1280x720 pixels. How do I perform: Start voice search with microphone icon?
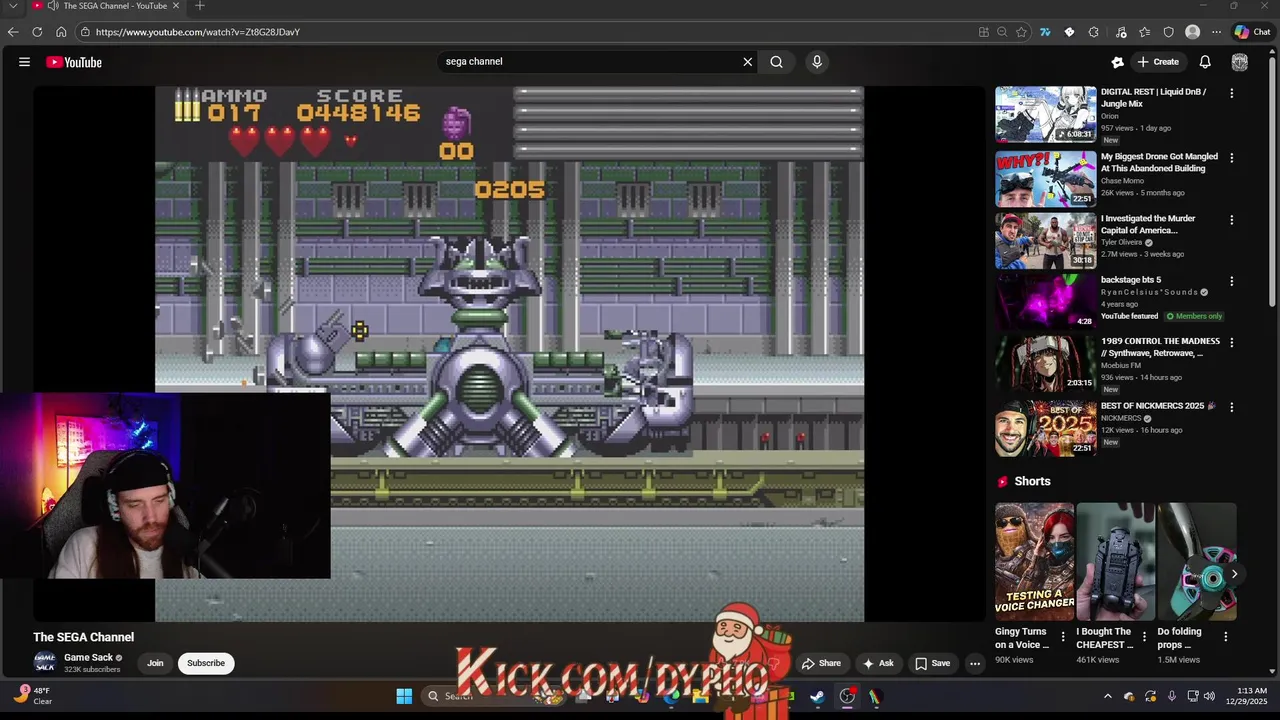[x=817, y=62]
